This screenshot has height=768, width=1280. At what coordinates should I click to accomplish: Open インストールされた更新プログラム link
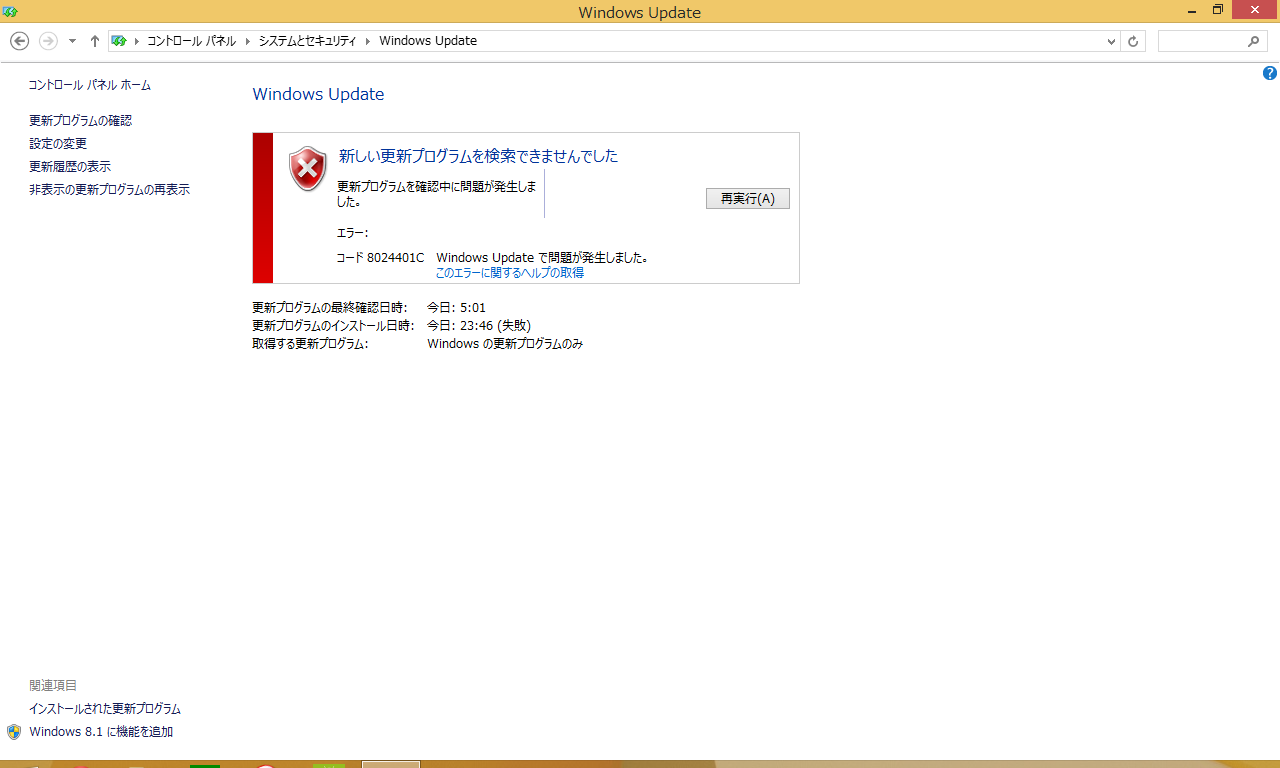105,708
